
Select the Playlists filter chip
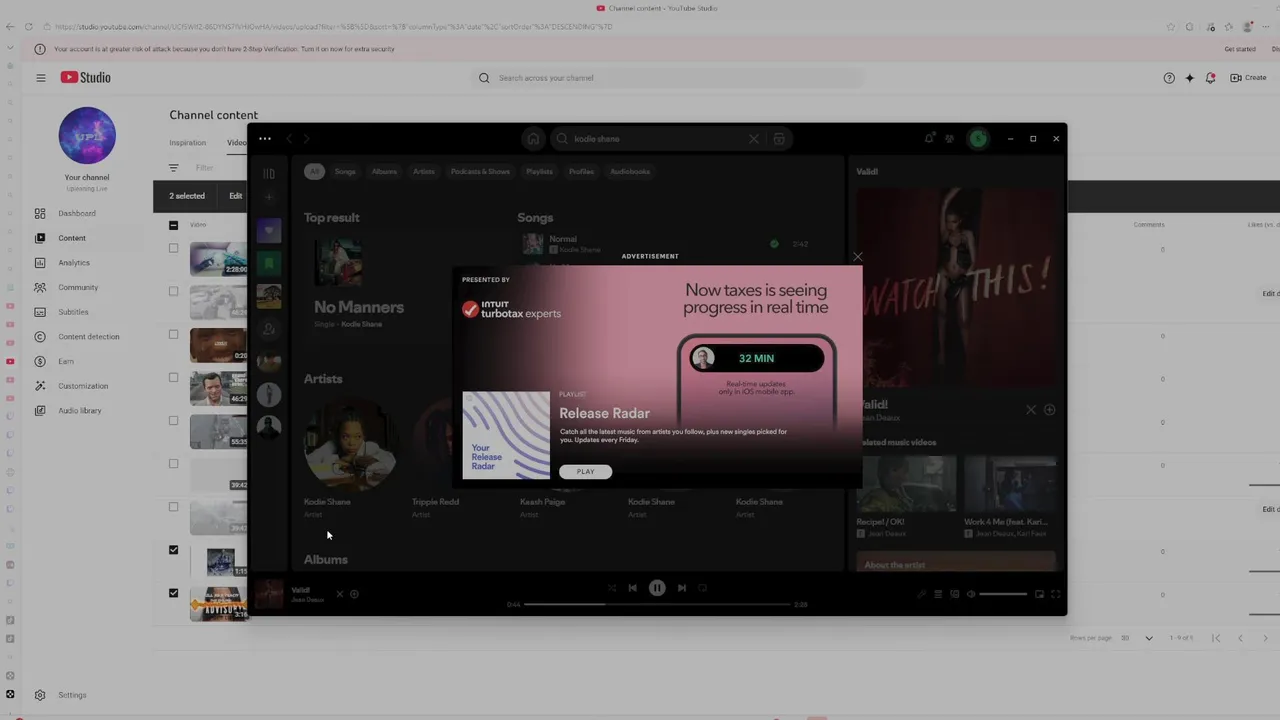pos(539,171)
